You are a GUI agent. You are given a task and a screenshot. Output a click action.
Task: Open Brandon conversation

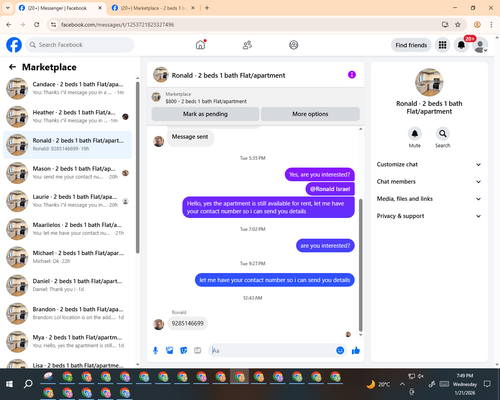[68, 313]
